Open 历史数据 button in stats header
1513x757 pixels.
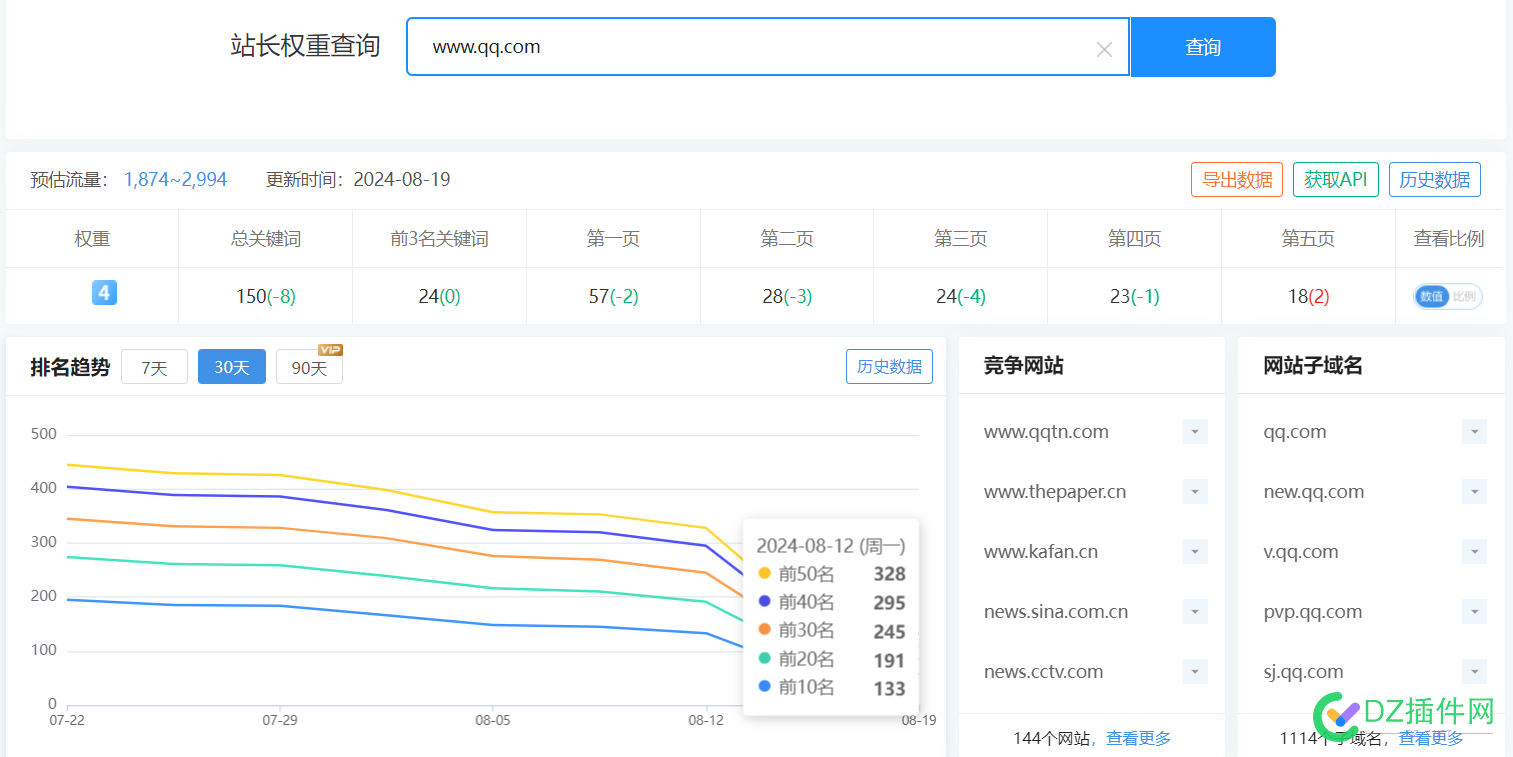pyautogui.click(x=1434, y=180)
